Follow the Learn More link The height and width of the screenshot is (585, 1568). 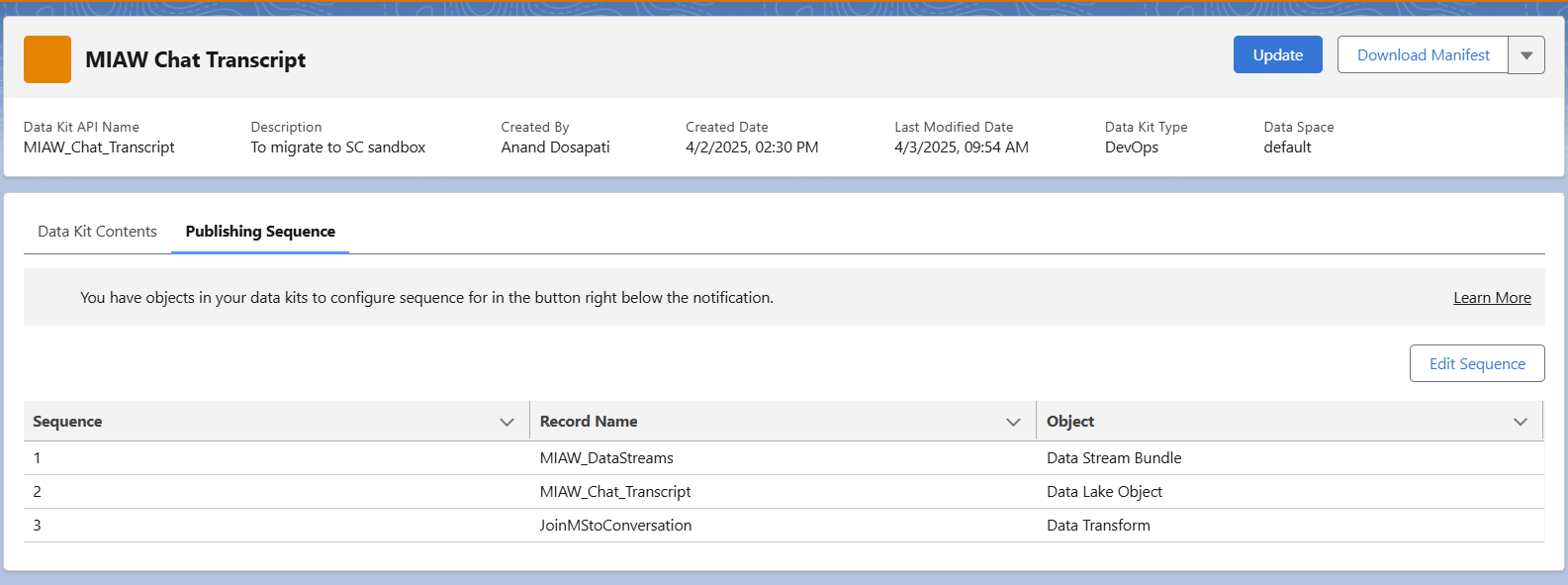[x=1491, y=298]
